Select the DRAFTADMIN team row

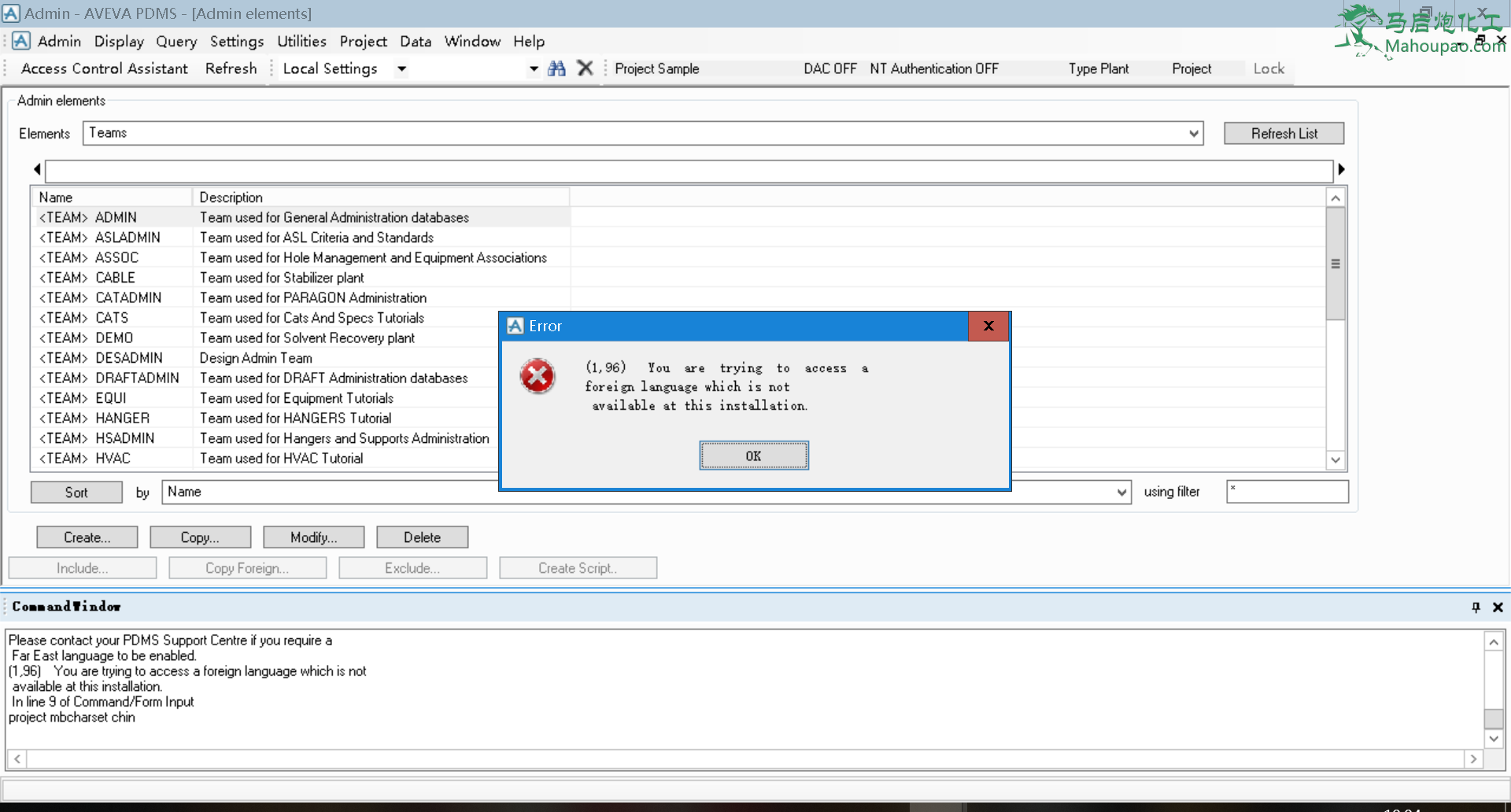[266, 378]
